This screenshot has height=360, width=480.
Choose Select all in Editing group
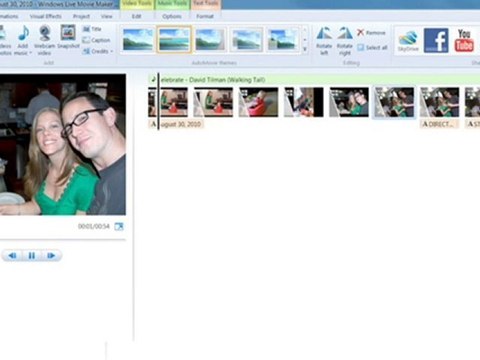point(372,47)
